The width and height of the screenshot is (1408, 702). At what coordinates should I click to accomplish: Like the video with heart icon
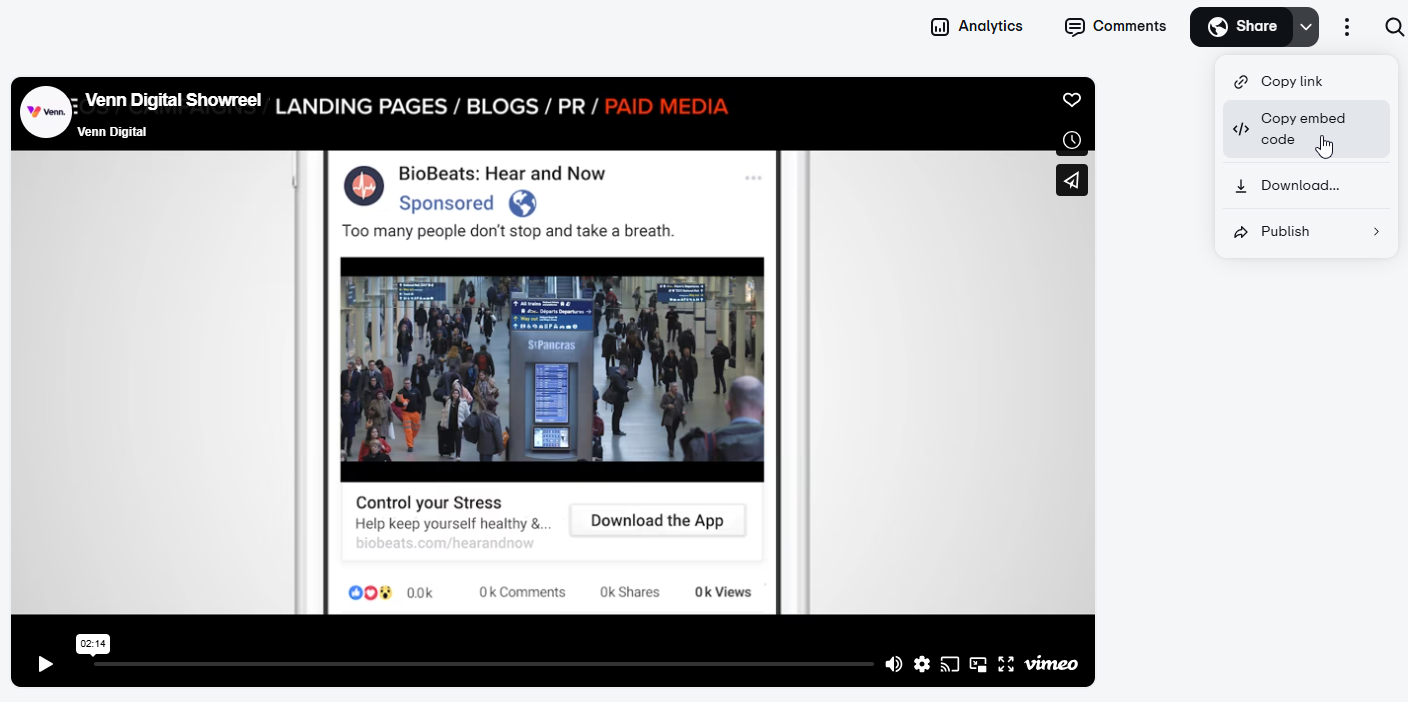(x=1072, y=100)
